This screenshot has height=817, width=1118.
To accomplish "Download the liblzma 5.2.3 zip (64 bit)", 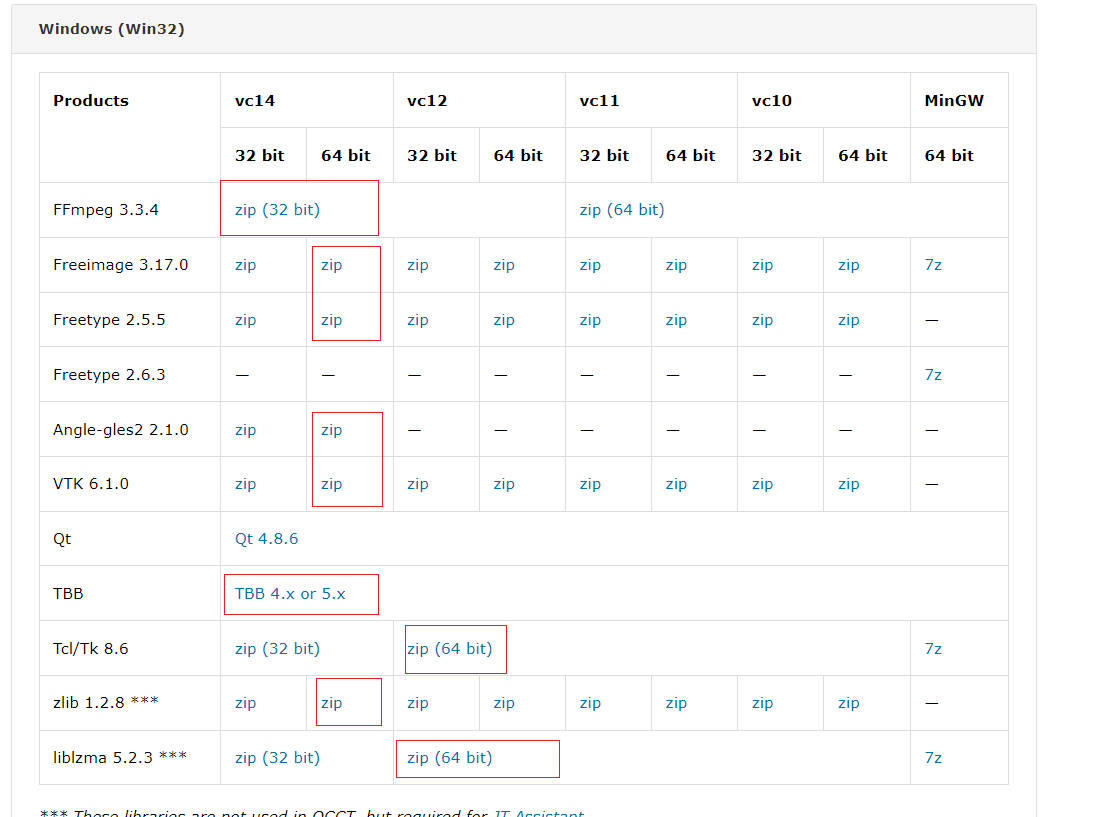I will [x=449, y=758].
